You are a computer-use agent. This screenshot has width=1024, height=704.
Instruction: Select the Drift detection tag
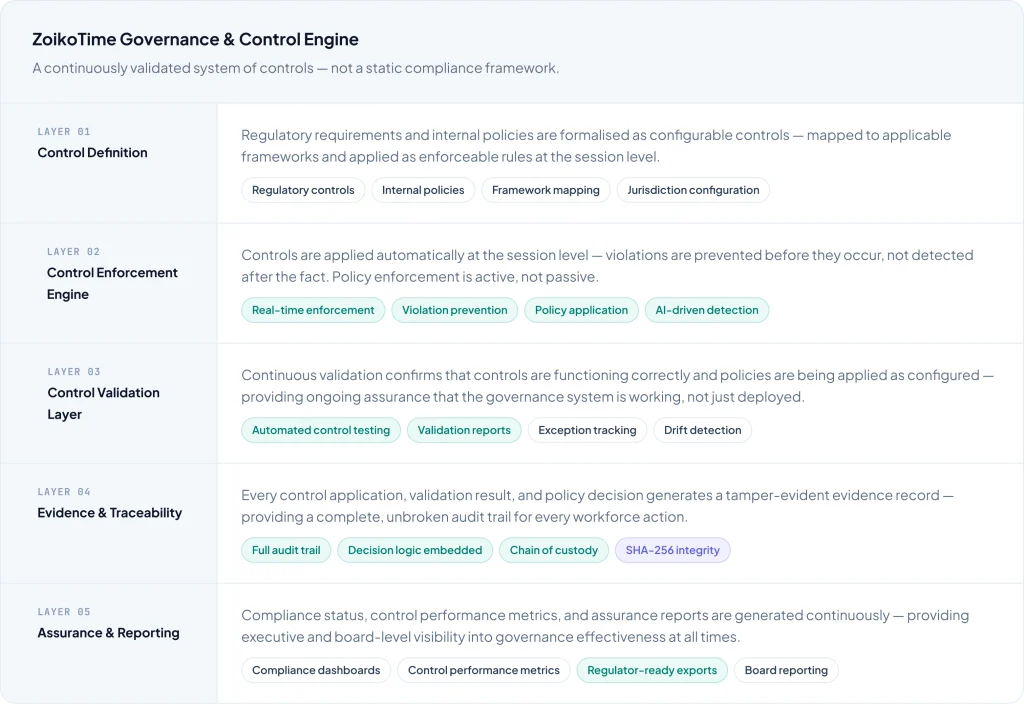pos(703,430)
